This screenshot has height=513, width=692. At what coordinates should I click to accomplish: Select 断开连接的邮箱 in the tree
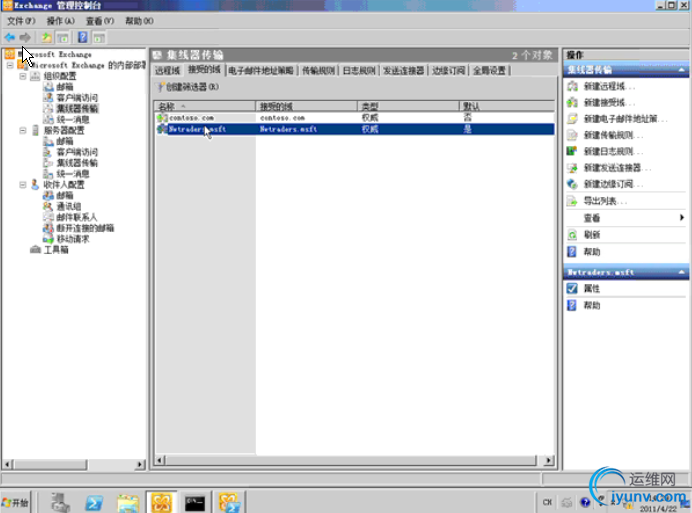coord(85,228)
